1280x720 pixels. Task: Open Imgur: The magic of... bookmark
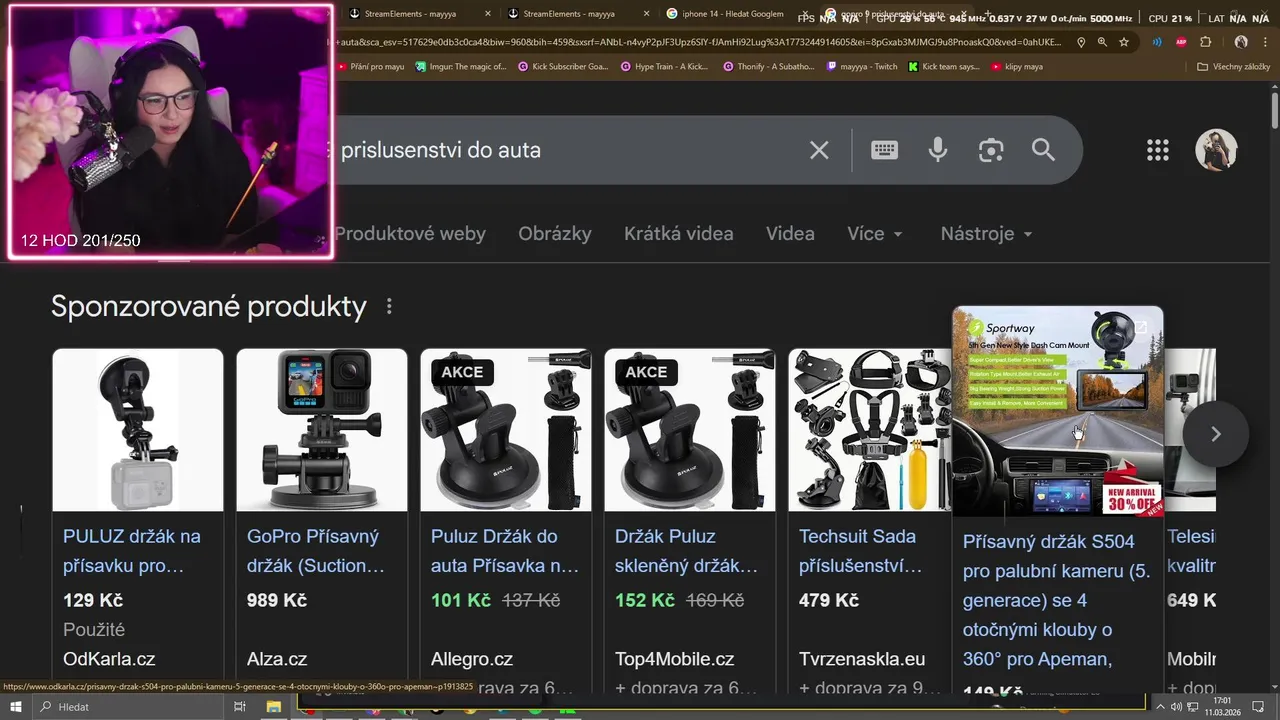click(x=463, y=67)
